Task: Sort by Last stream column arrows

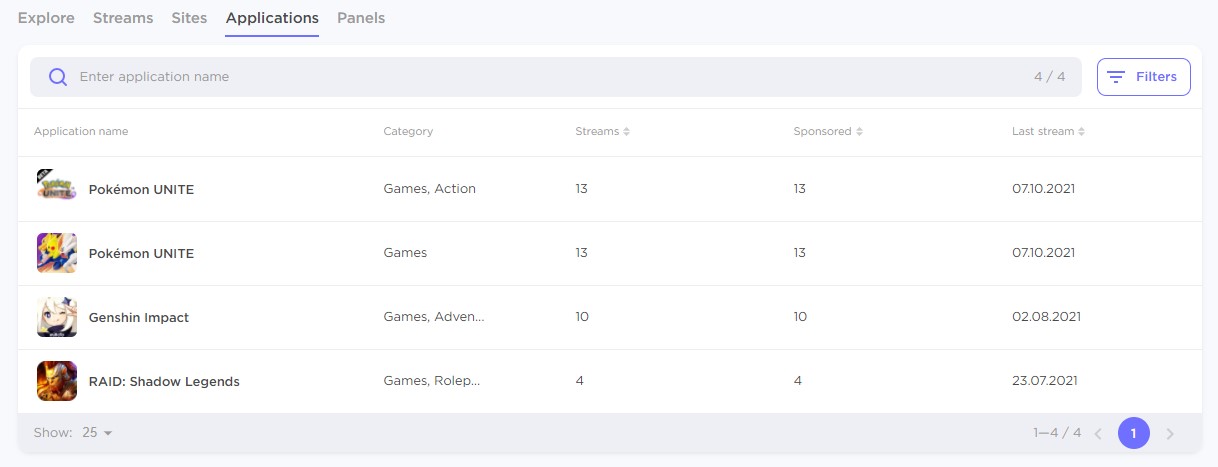Action: (1082, 132)
